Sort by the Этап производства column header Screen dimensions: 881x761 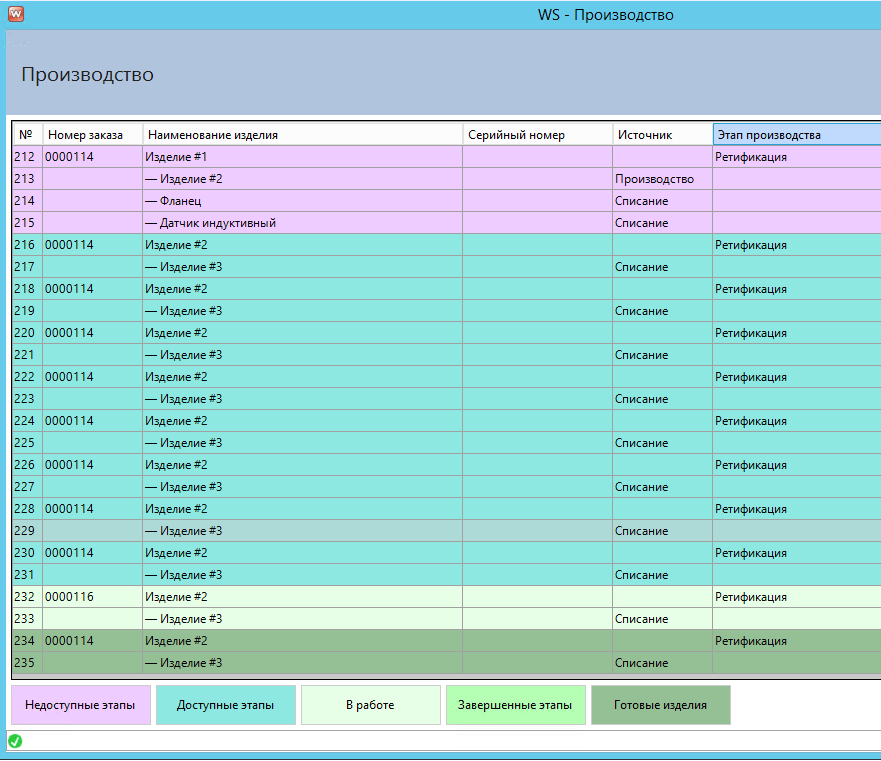pyautogui.click(x=797, y=135)
